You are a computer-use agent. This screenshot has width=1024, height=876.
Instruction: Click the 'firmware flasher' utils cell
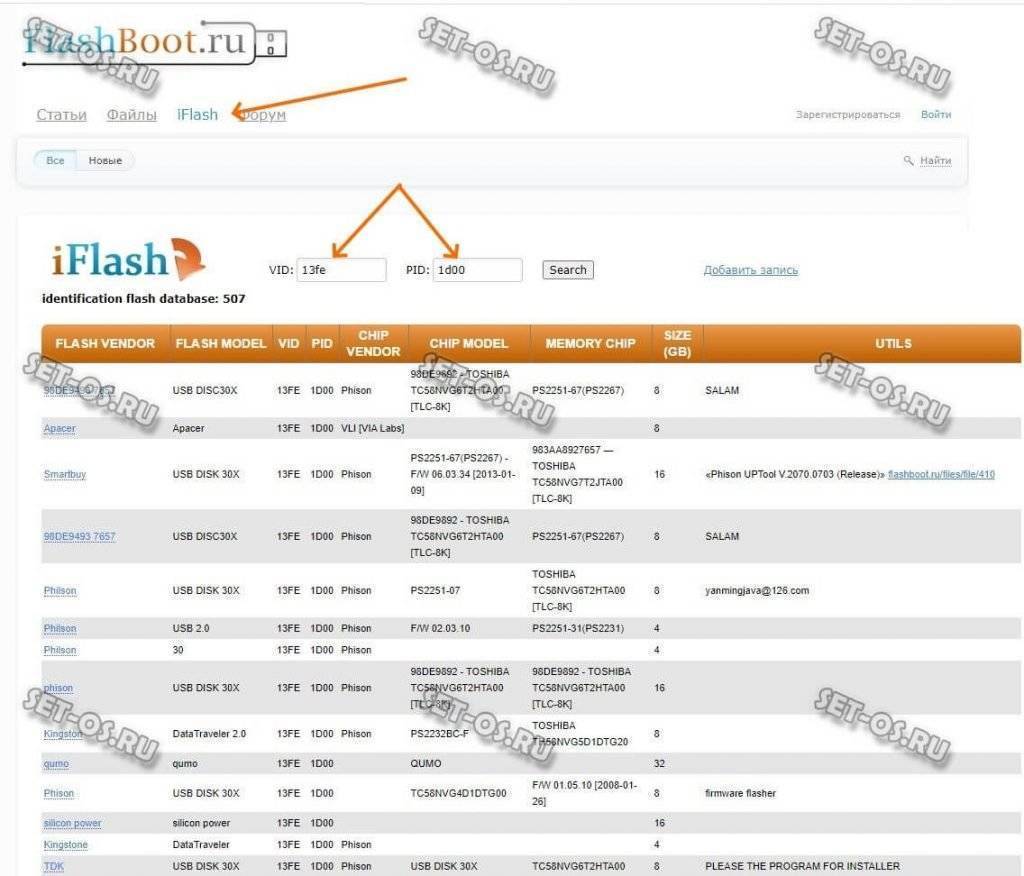(741, 793)
